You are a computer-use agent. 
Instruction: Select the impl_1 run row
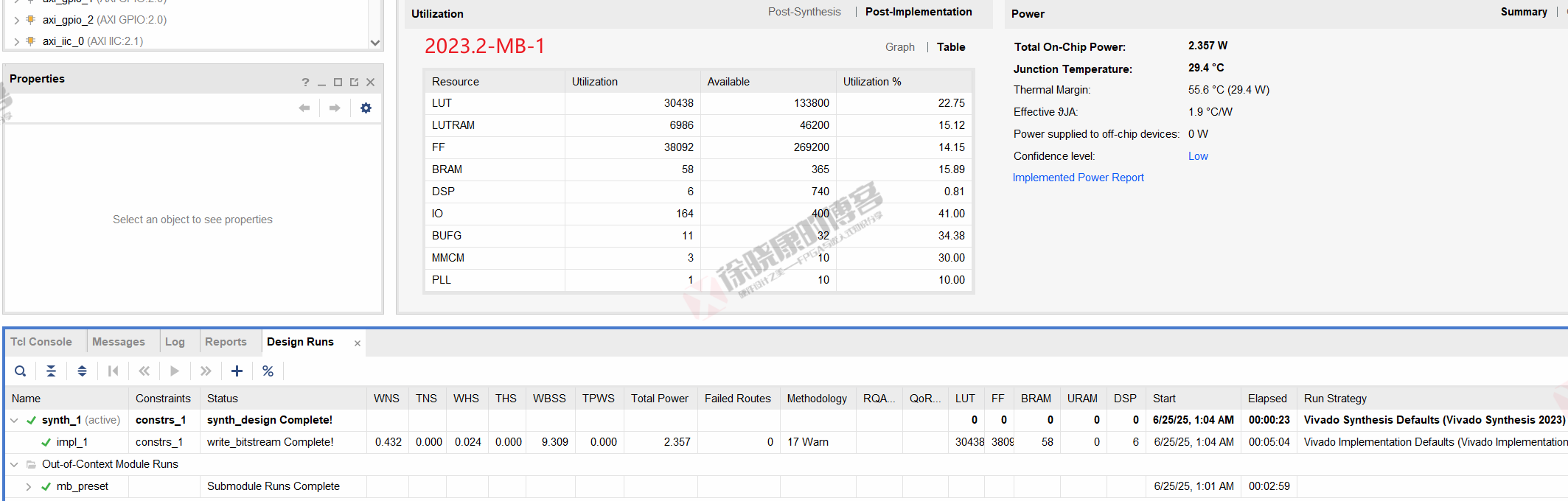pos(787,442)
